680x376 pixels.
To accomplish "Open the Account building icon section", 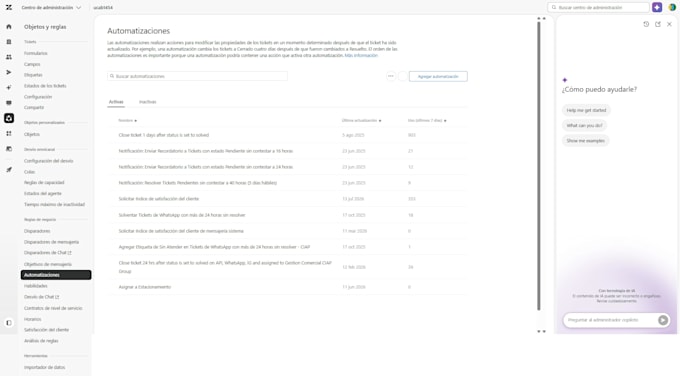I will [9, 42].
